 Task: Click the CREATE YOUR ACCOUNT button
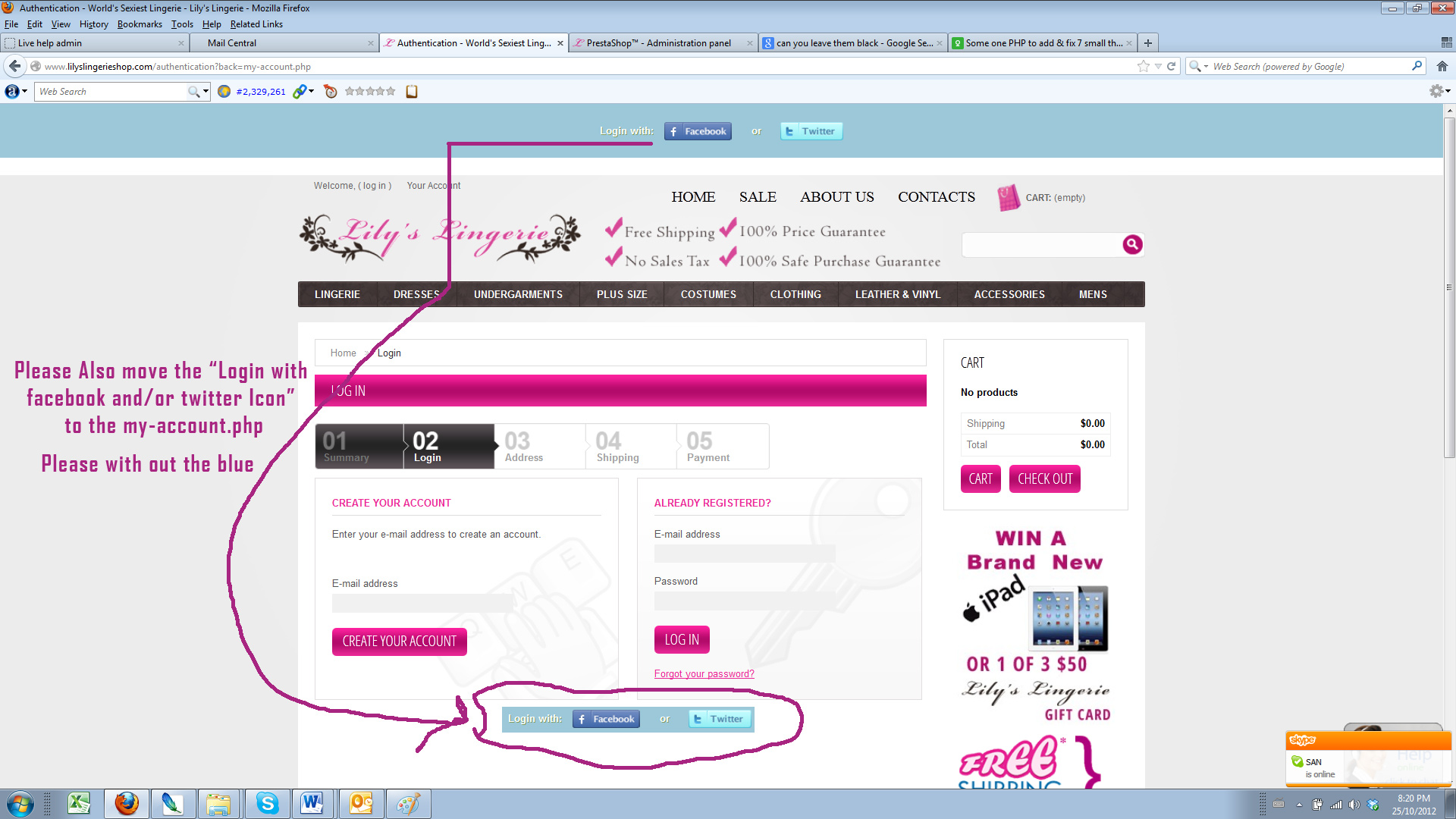click(x=399, y=642)
